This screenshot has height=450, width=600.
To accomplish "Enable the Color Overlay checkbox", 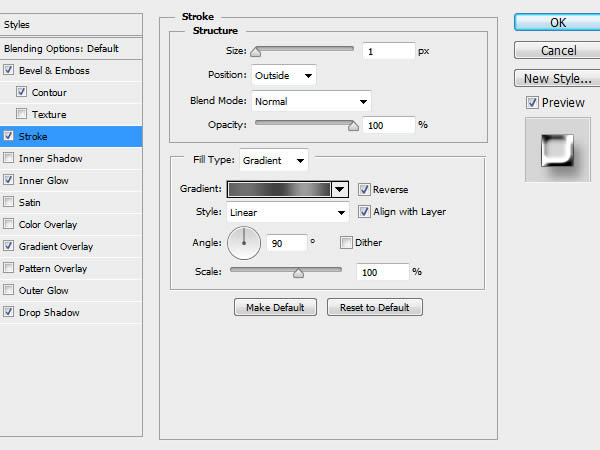I will (x=8, y=224).
